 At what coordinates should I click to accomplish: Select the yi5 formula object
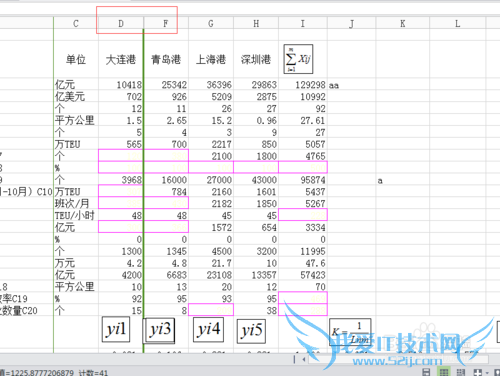pyautogui.click(x=251, y=331)
